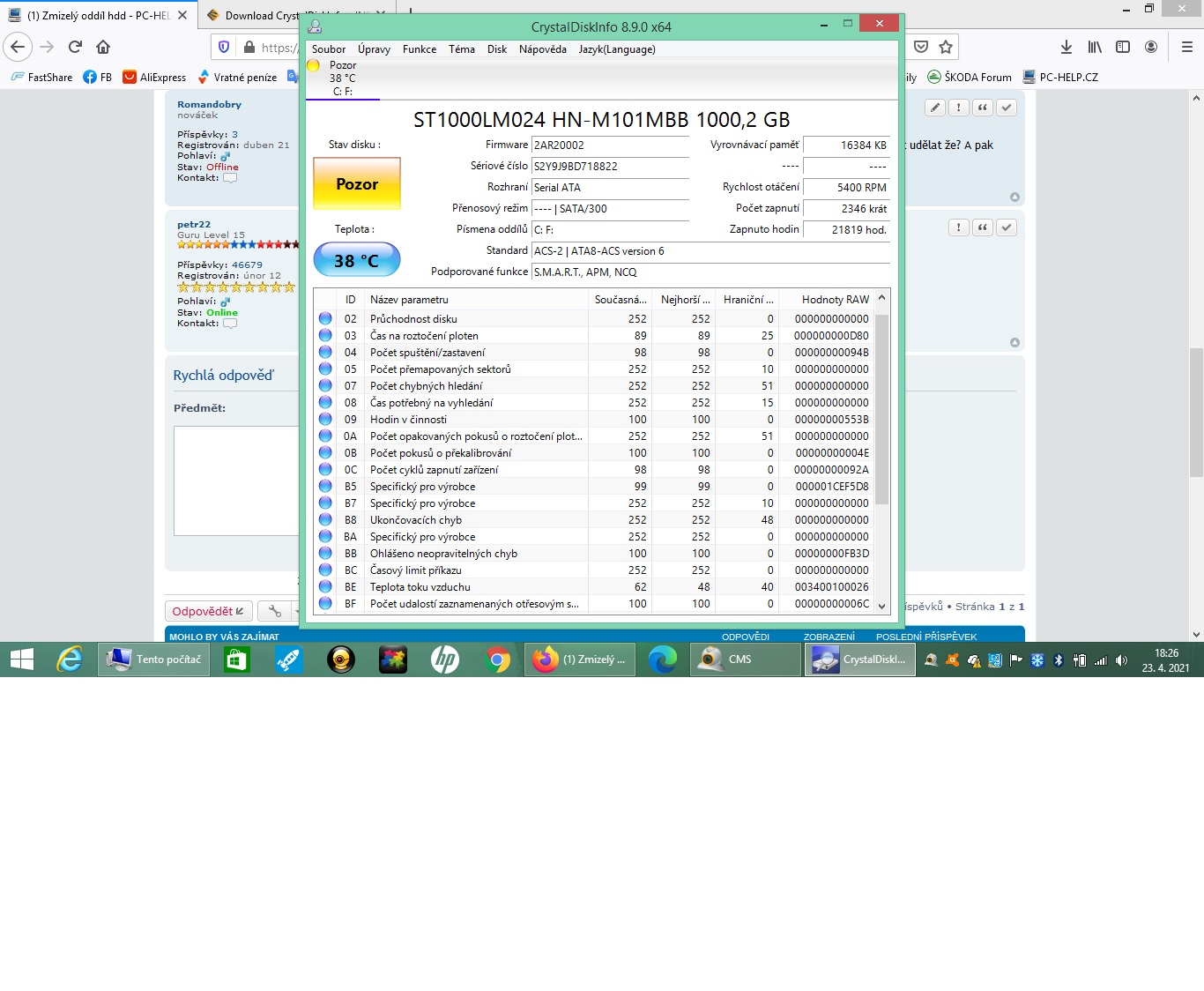This screenshot has width=1204, height=991.
Task: Click the volume icon in system tray
Action: (1121, 660)
